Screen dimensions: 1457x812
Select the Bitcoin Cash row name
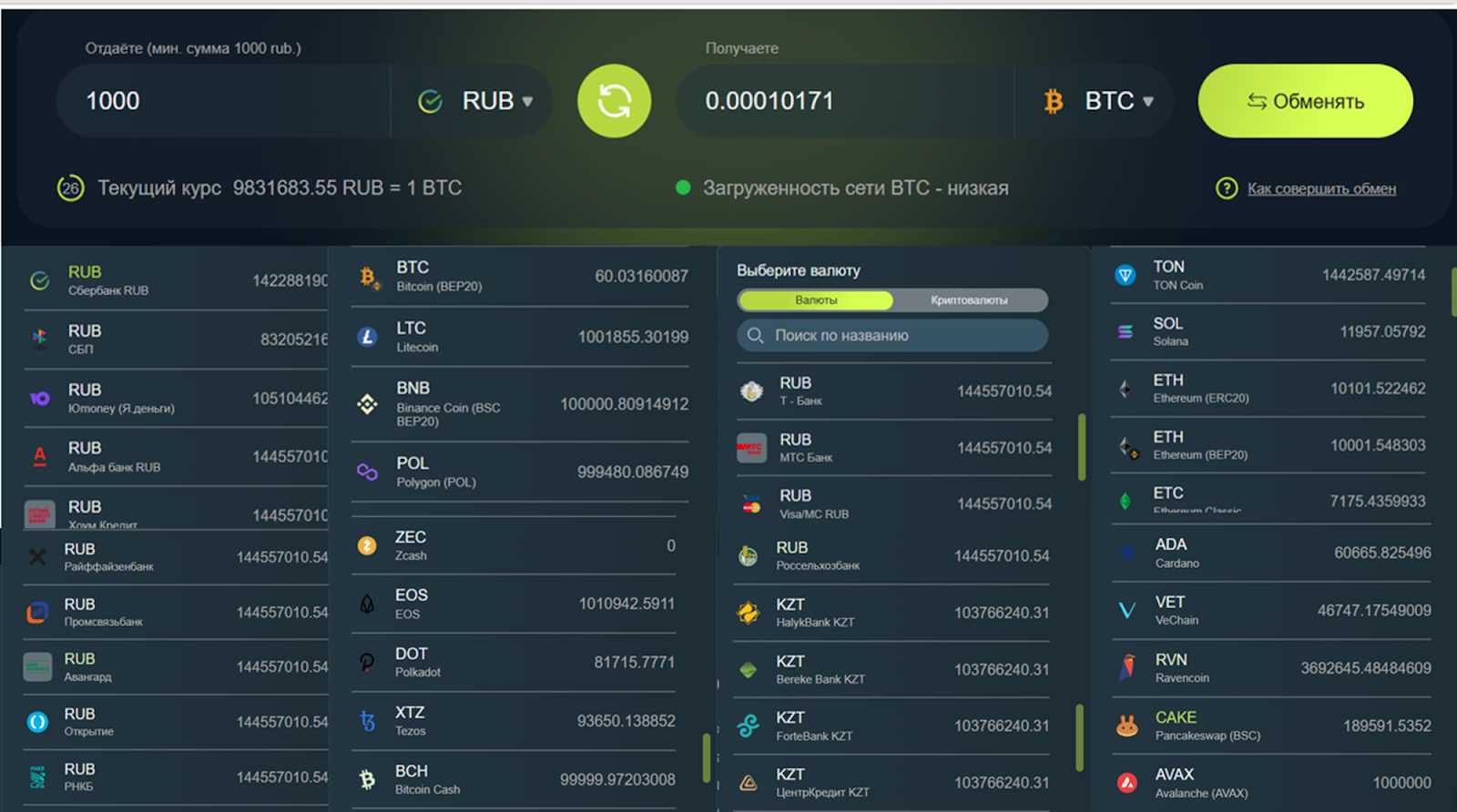coord(427,789)
